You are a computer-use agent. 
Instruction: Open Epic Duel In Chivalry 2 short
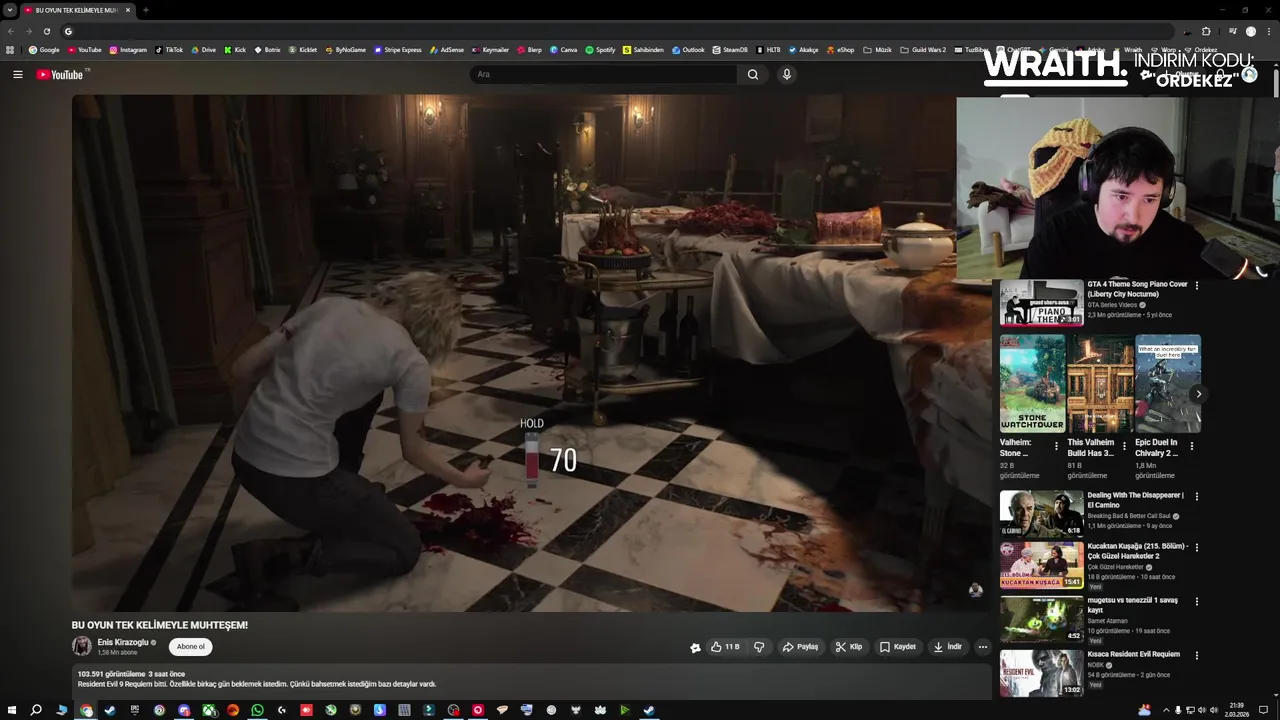(1168, 384)
